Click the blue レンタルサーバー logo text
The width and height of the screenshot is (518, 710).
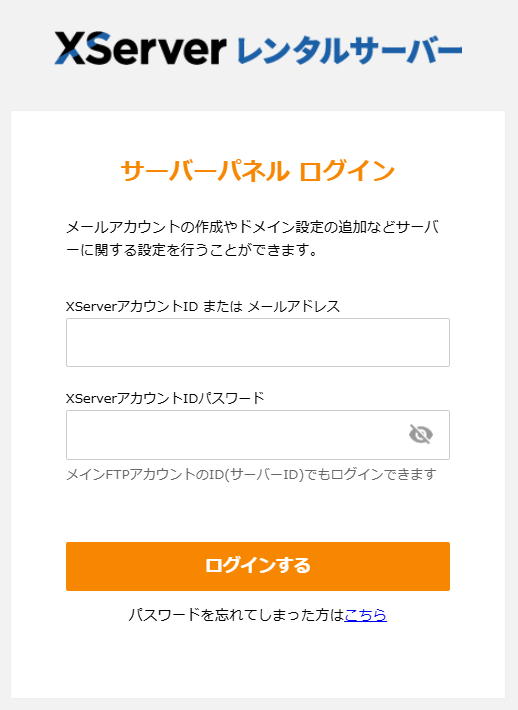(x=350, y=50)
